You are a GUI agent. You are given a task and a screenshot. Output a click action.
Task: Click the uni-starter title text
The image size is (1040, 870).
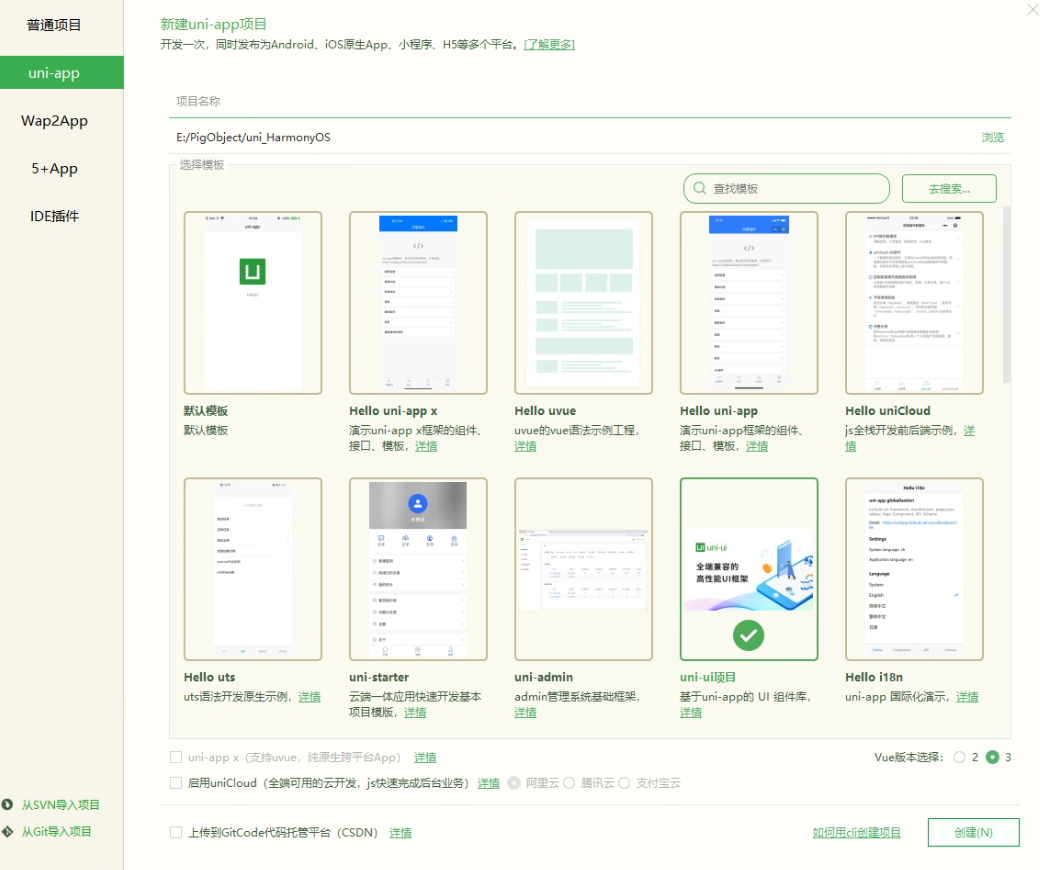point(379,677)
